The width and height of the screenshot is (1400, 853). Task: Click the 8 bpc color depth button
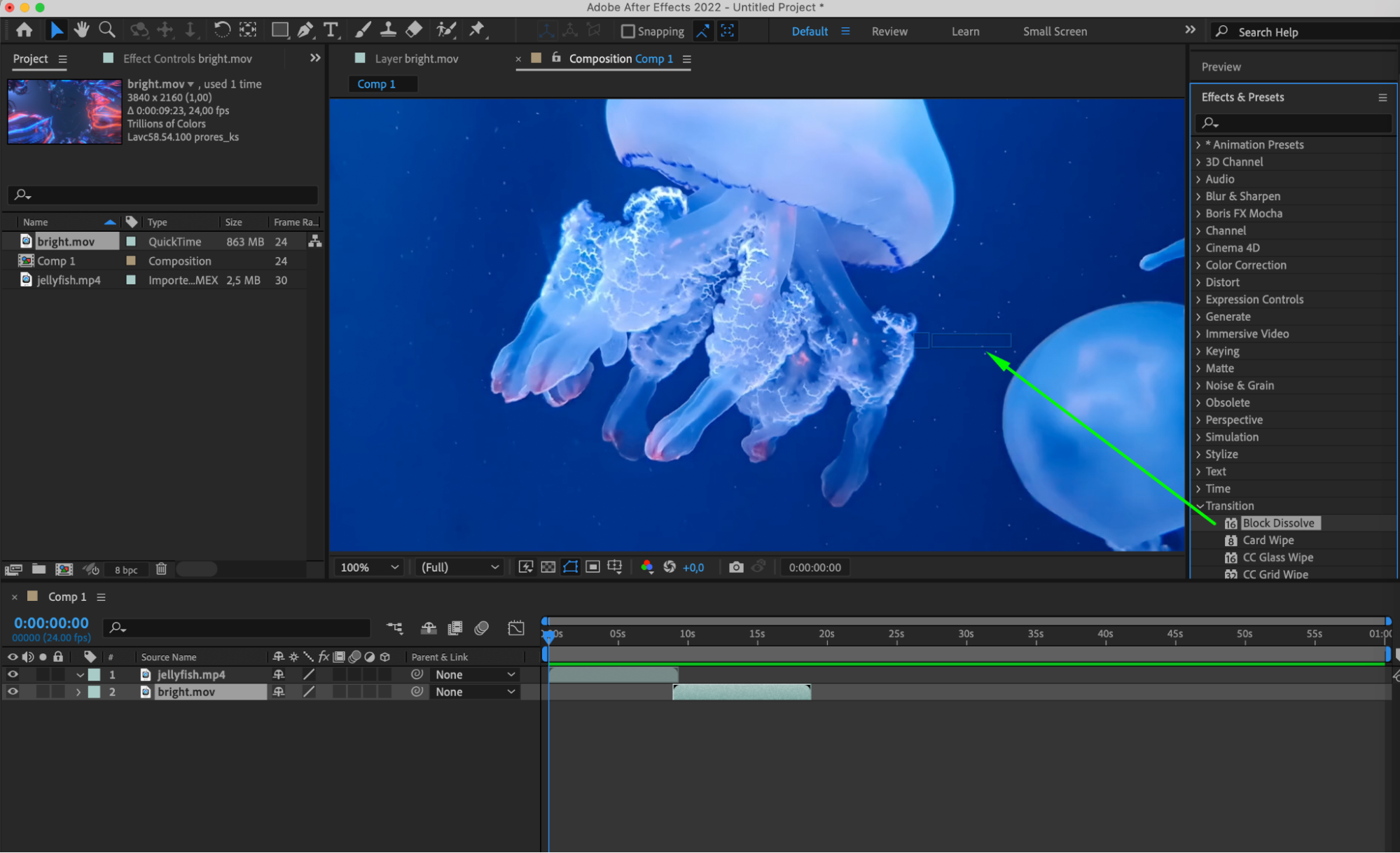pos(126,570)
